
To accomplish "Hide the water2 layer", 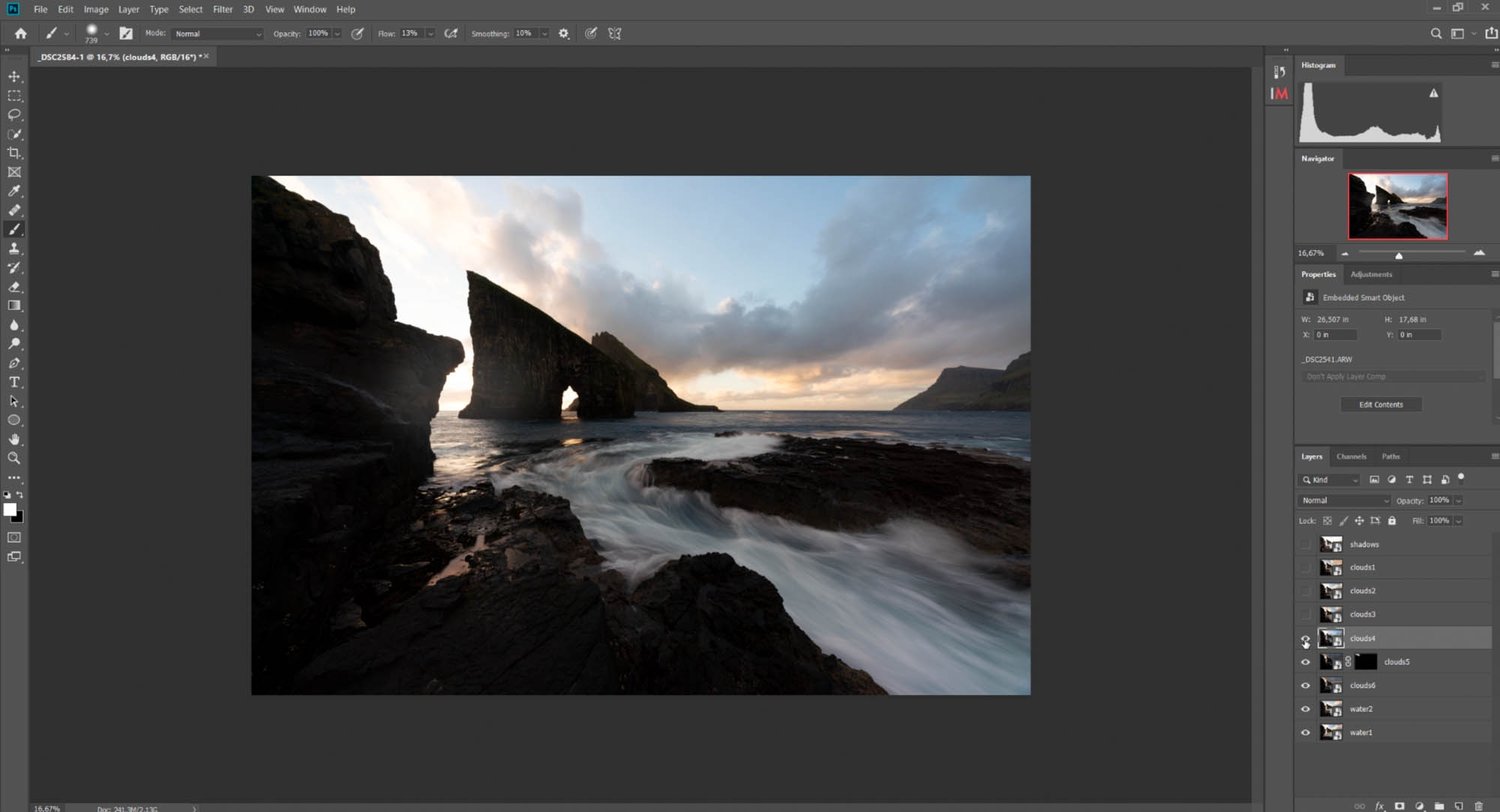I will (x=1305, y=709).
